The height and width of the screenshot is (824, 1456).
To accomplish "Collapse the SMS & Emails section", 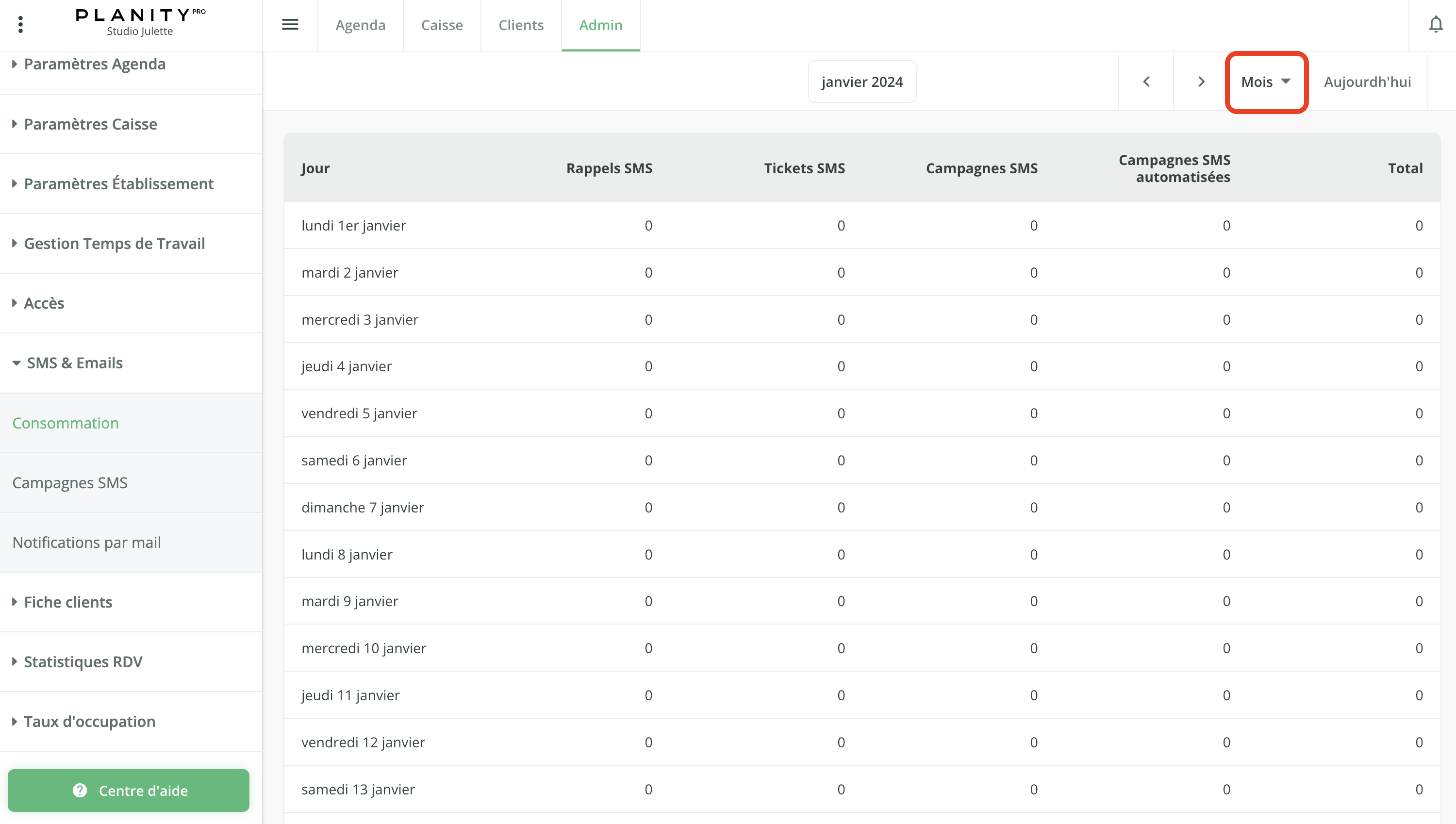I will click(x=75, y=363).
